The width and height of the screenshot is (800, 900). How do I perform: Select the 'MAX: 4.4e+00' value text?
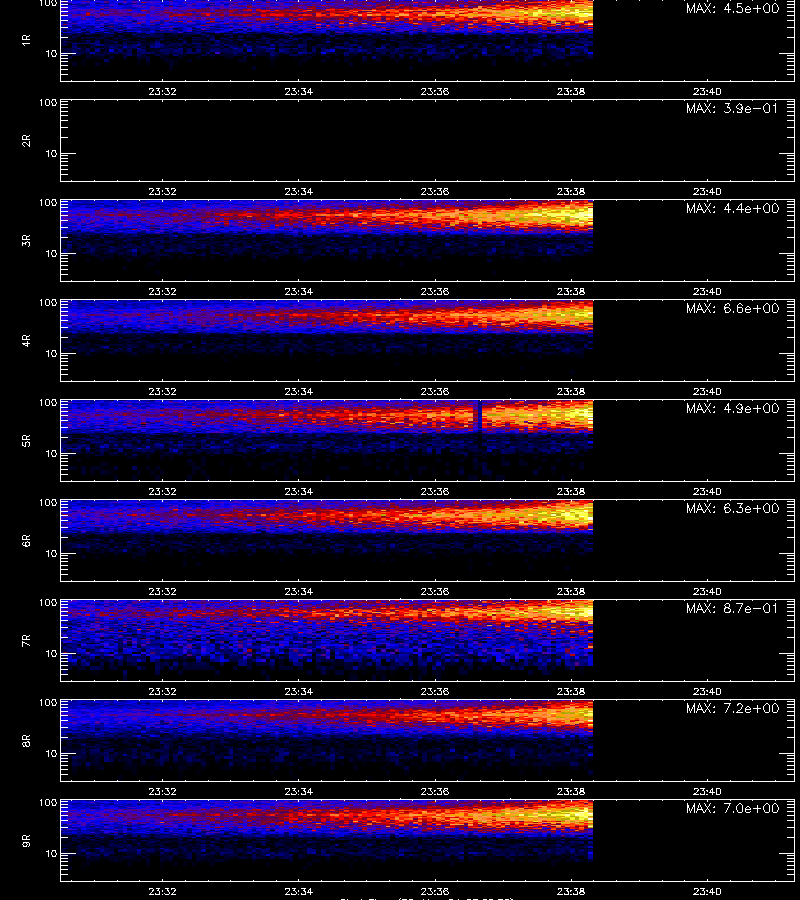(732, 208)
